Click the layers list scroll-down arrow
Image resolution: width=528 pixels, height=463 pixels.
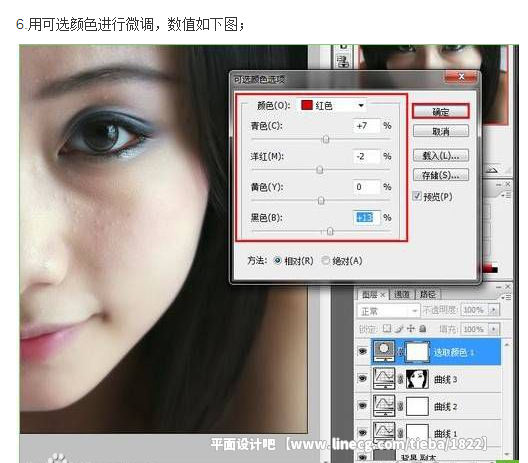pos(507,455)
